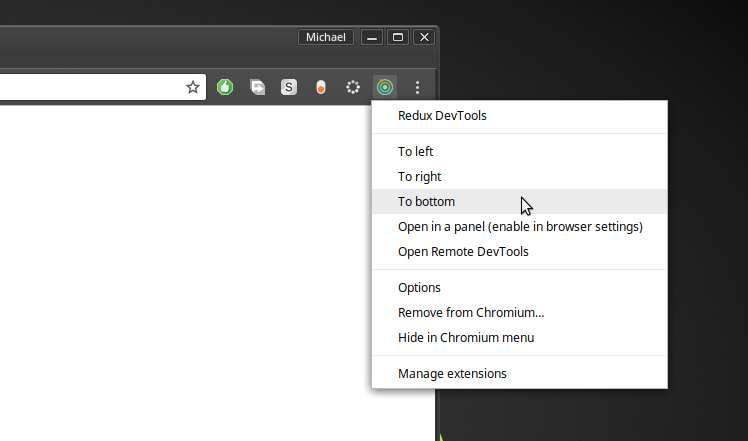Click the orange pill-shaped extension icon

click(321, 87)
